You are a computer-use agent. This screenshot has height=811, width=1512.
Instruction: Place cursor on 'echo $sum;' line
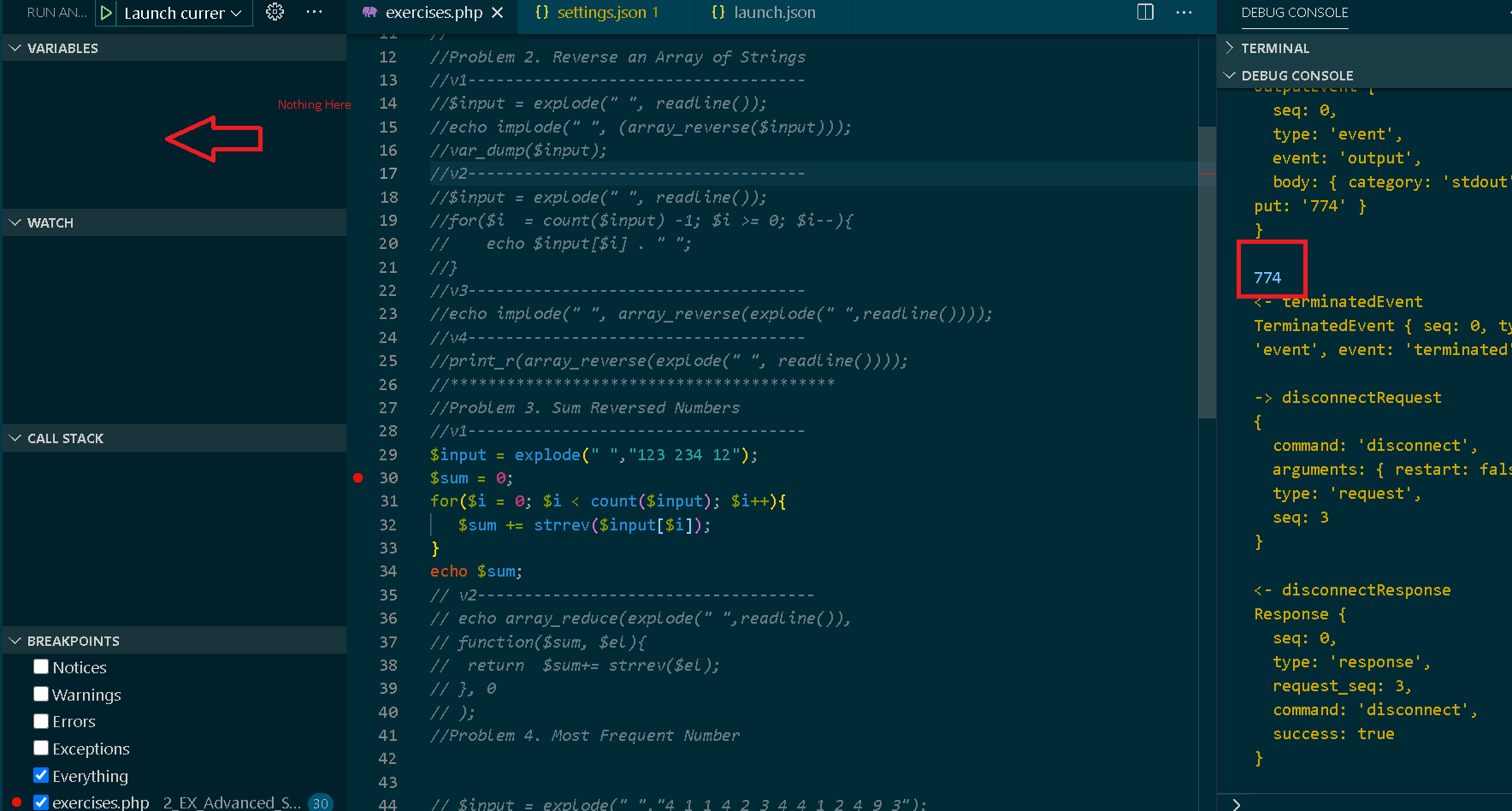(x=475, y=571)
